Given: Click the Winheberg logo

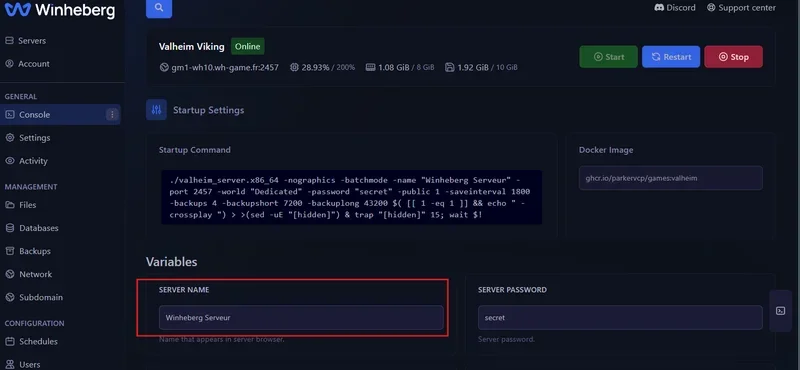Looking at the screenshot, I should [60, 10].
